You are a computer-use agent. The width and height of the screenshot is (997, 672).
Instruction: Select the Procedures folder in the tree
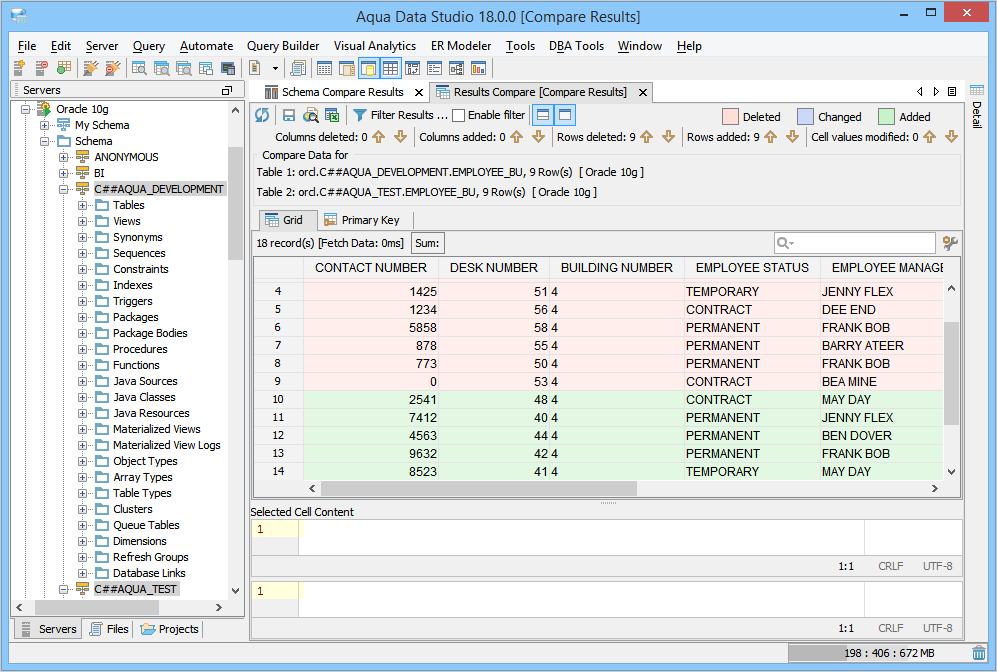pos(140,349)
